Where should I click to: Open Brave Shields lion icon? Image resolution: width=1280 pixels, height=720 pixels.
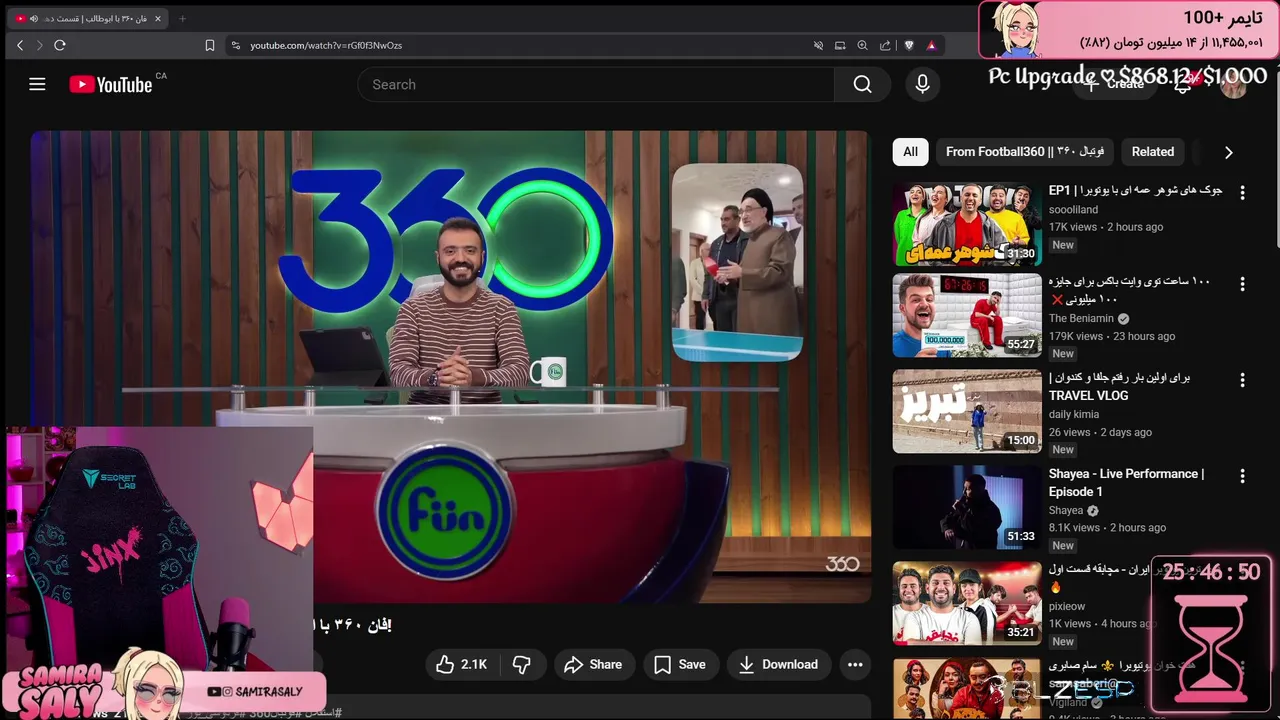coord(909,45)
